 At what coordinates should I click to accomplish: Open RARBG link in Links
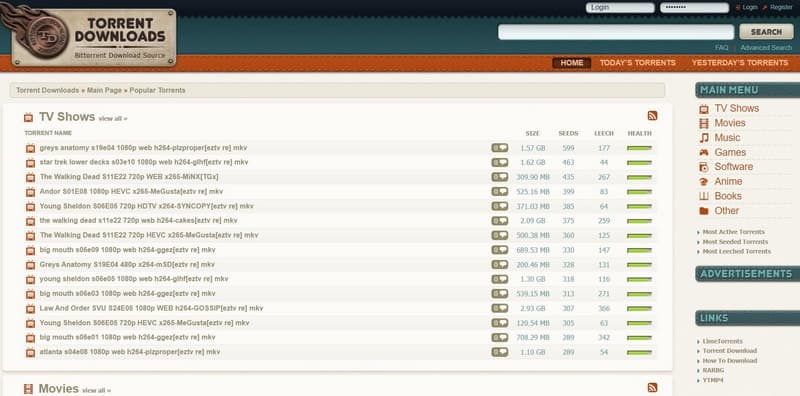[713, 370]
